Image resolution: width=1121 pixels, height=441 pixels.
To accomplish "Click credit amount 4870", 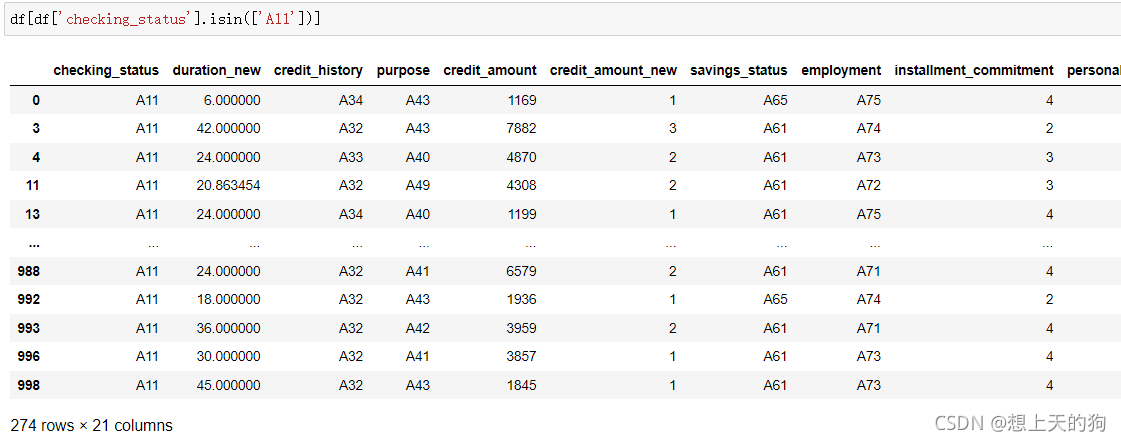I will point(521,157).
